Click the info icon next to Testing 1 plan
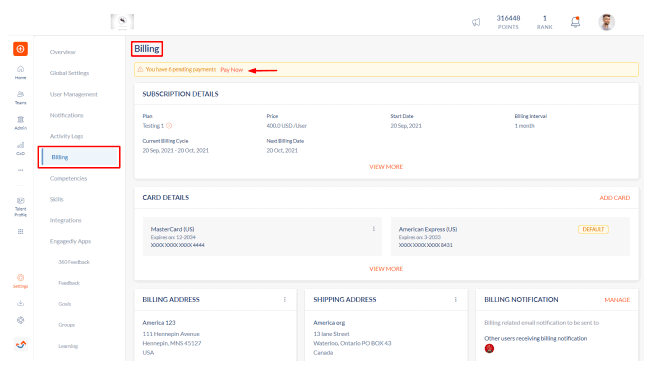 169,126
